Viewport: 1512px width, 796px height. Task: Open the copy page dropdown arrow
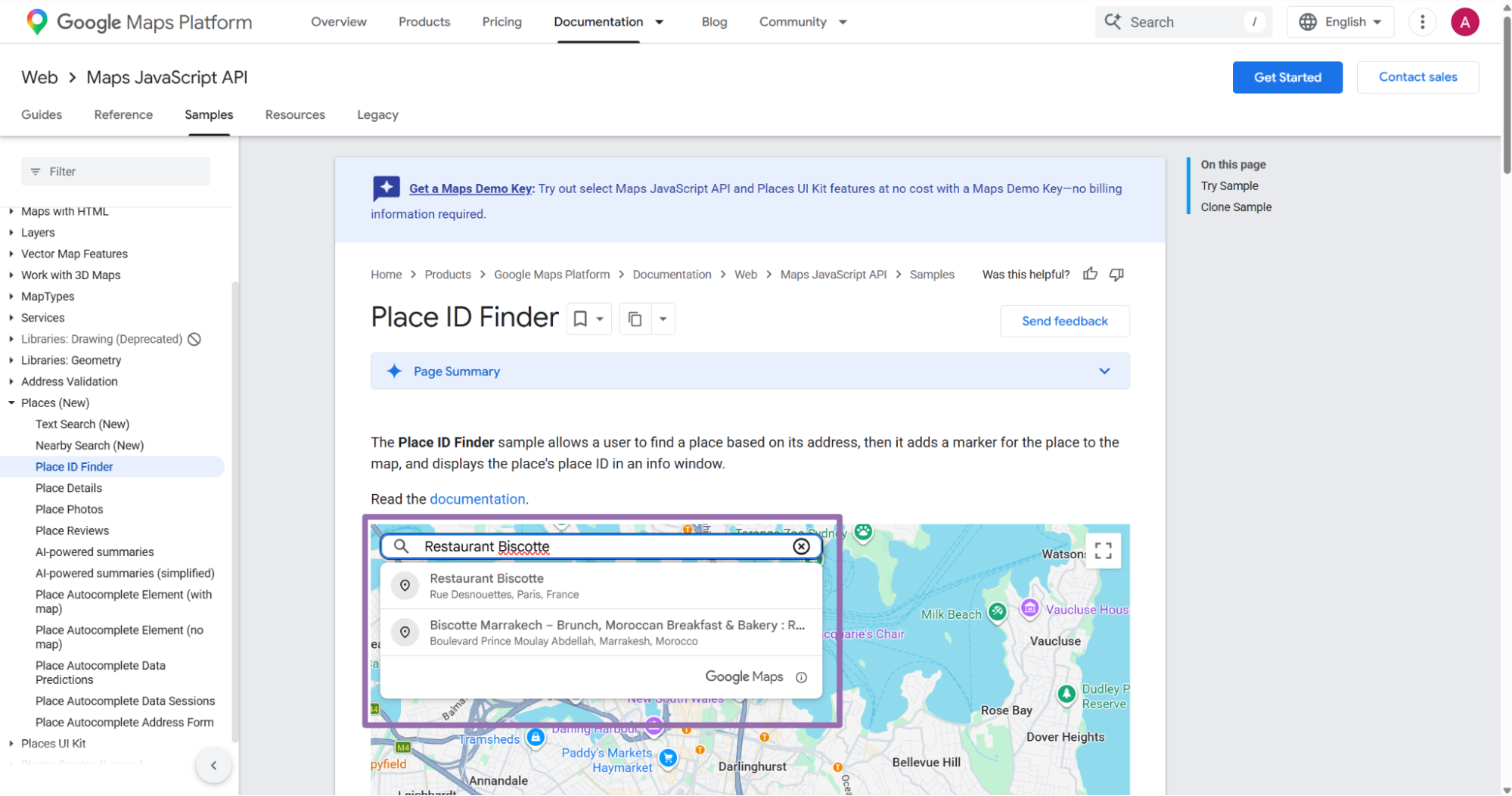(x=663, y=319)
